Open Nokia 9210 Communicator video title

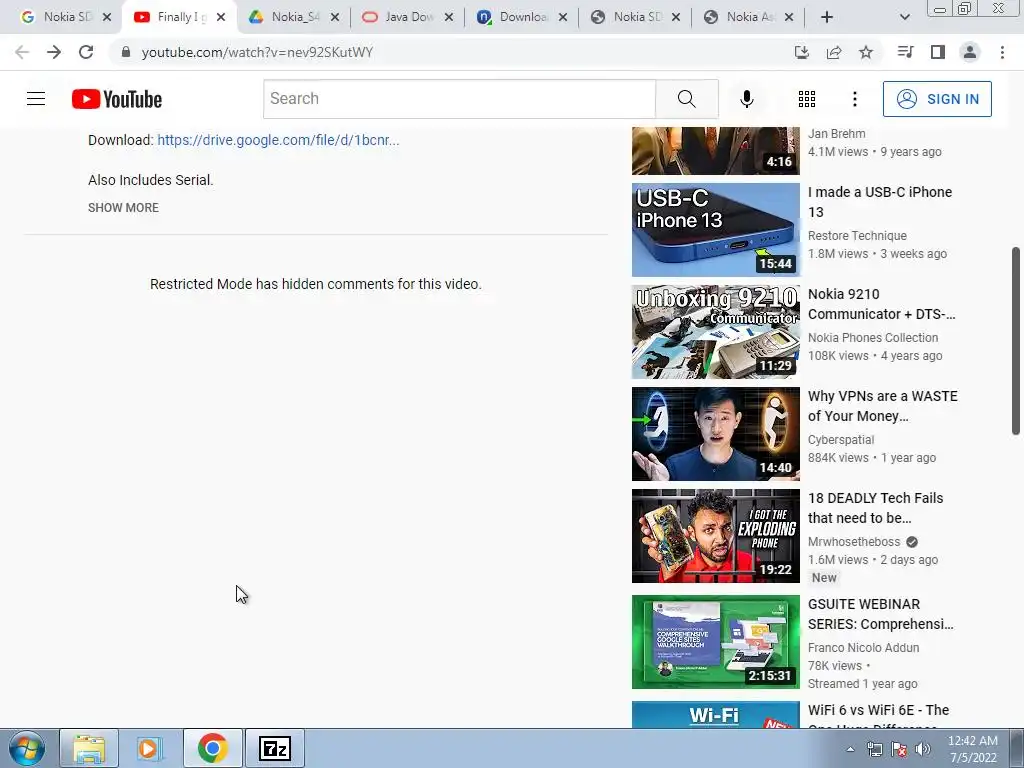pyautogui.click(x=882, y=304)
